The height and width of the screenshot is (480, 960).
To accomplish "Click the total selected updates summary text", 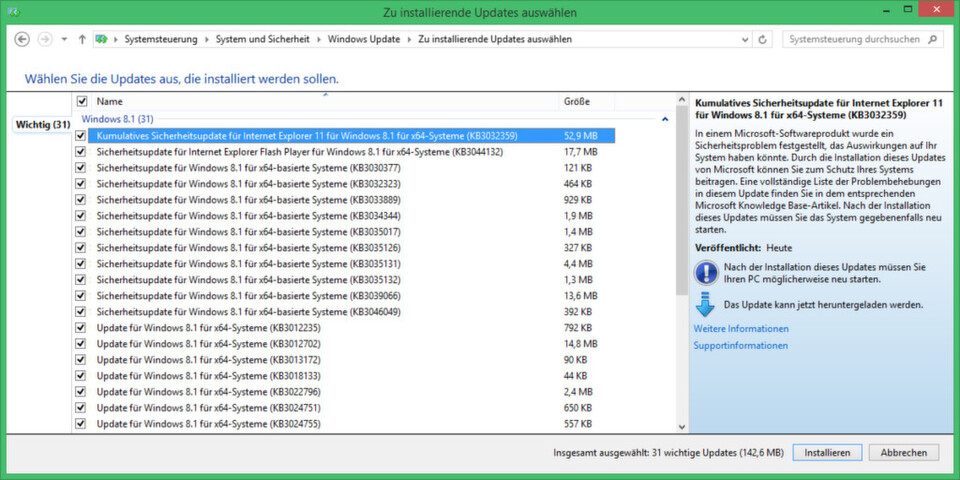I will (x=669, y=453).
